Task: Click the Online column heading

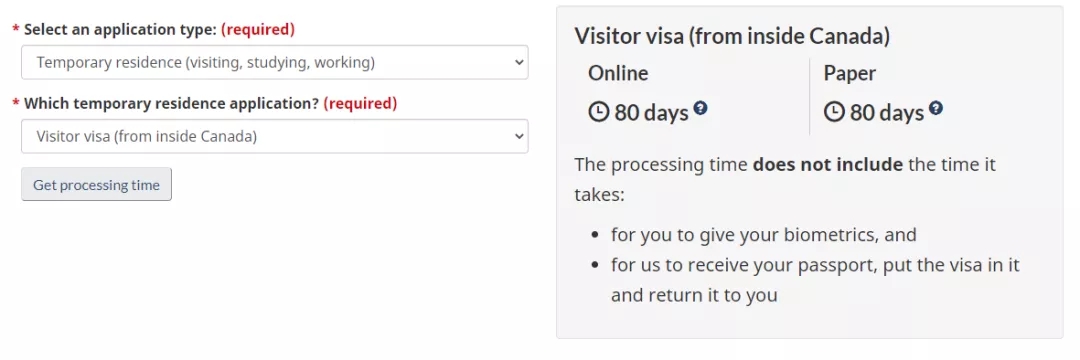Action: click(618, 73)
